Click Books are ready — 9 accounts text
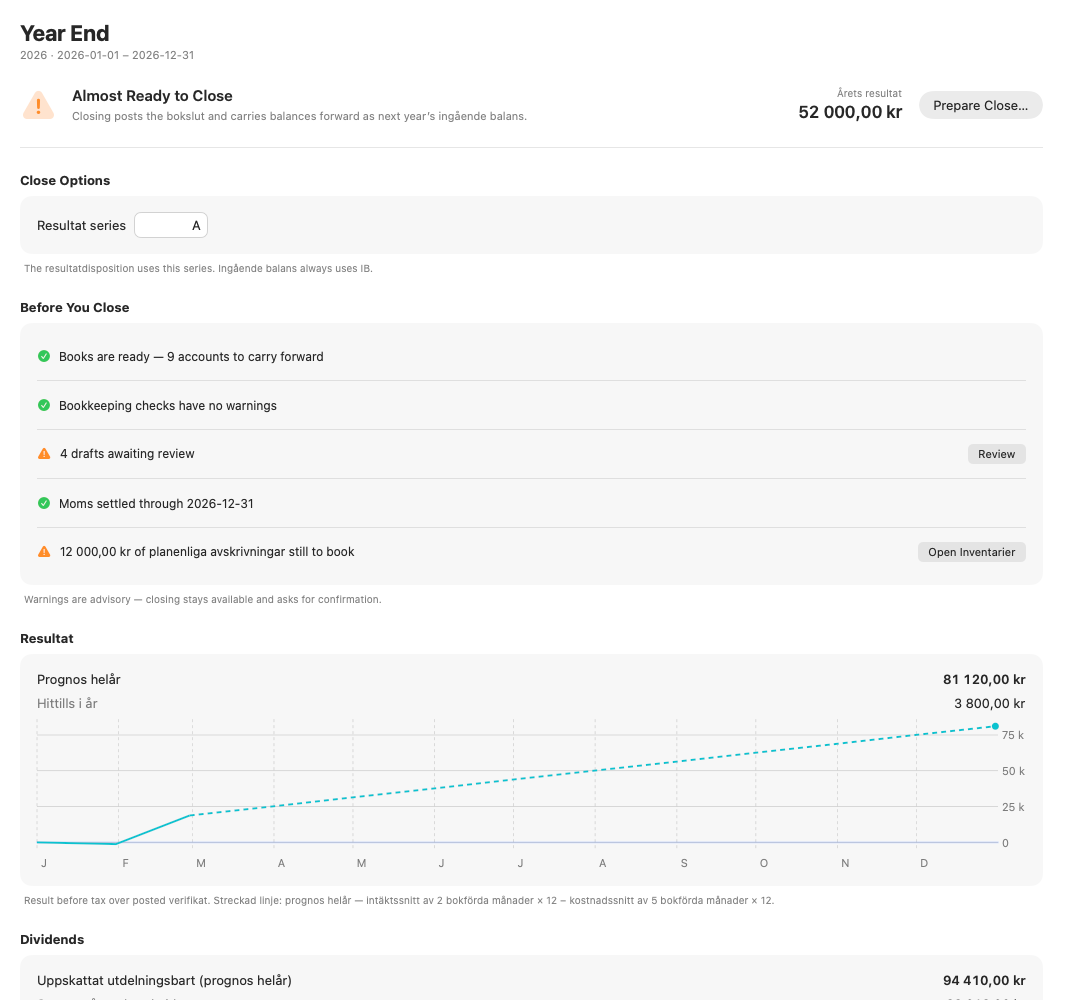 [191, 357]
